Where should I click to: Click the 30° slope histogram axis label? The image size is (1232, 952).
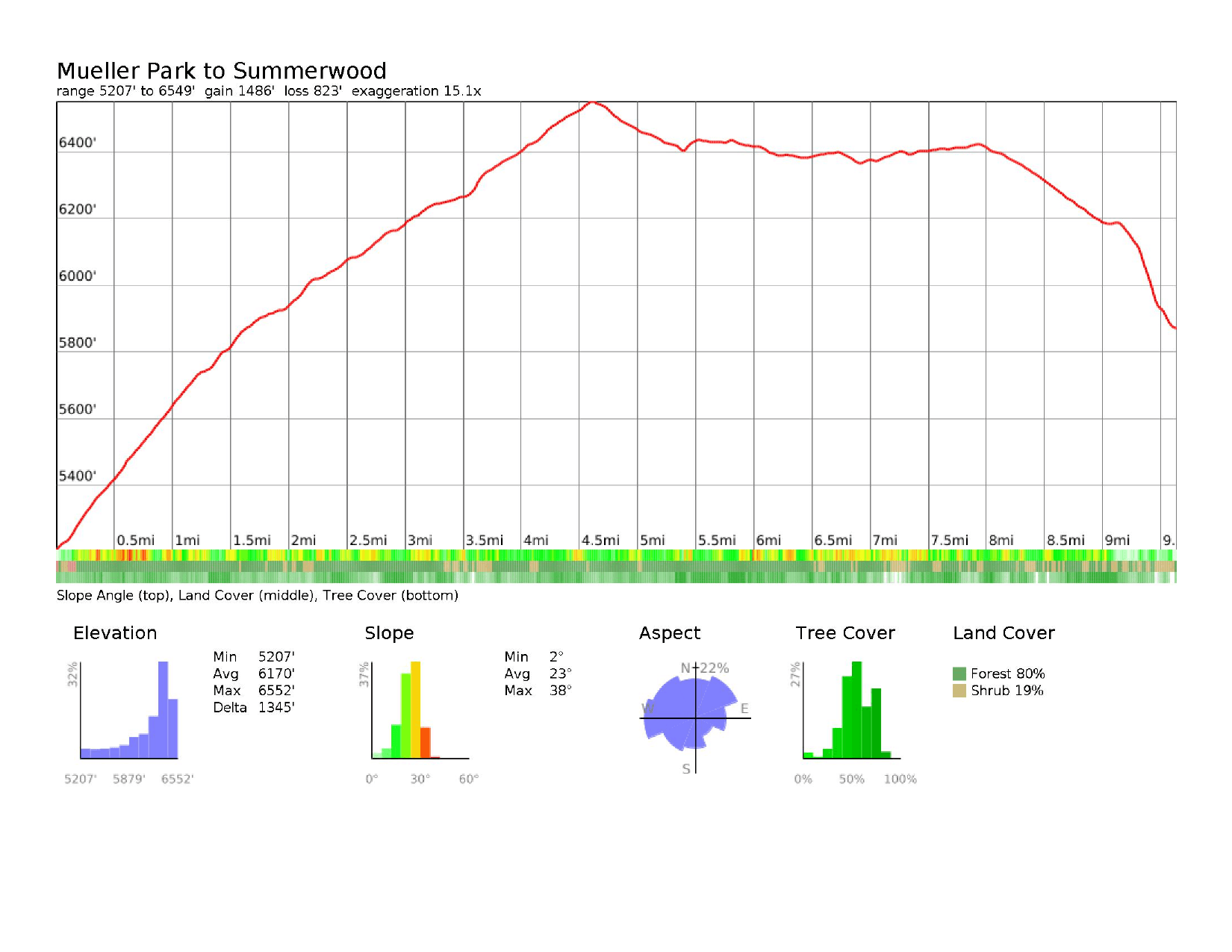pos(420,779)
